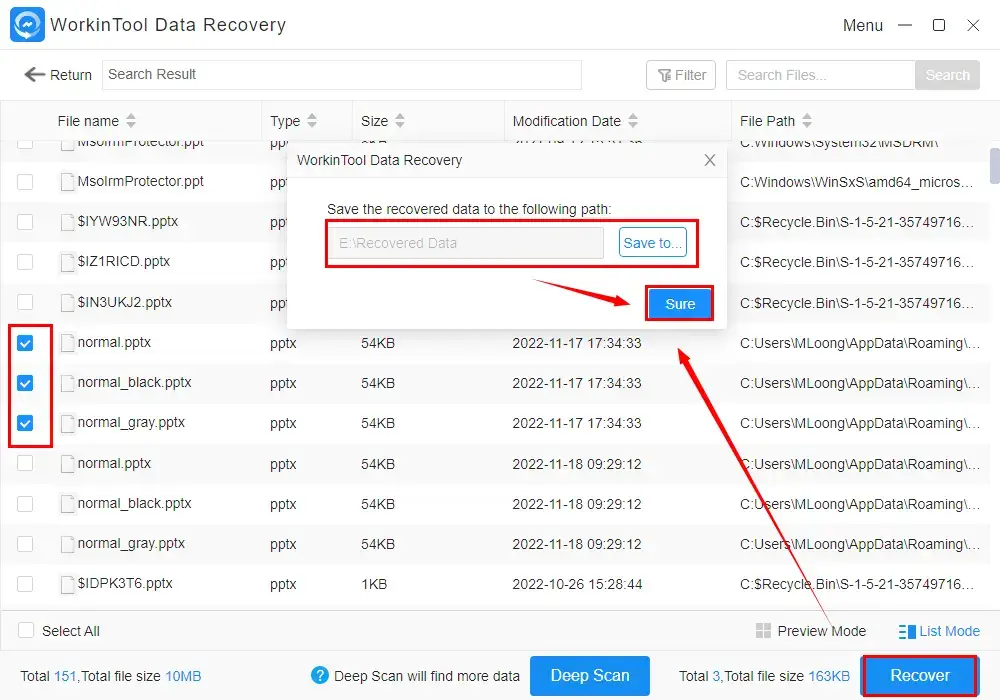Image resolution: width=1000 pixels, height=700 pixels.
Task: Check the $IDPK3T6.pptx checkbox
Action: [25, 584]
